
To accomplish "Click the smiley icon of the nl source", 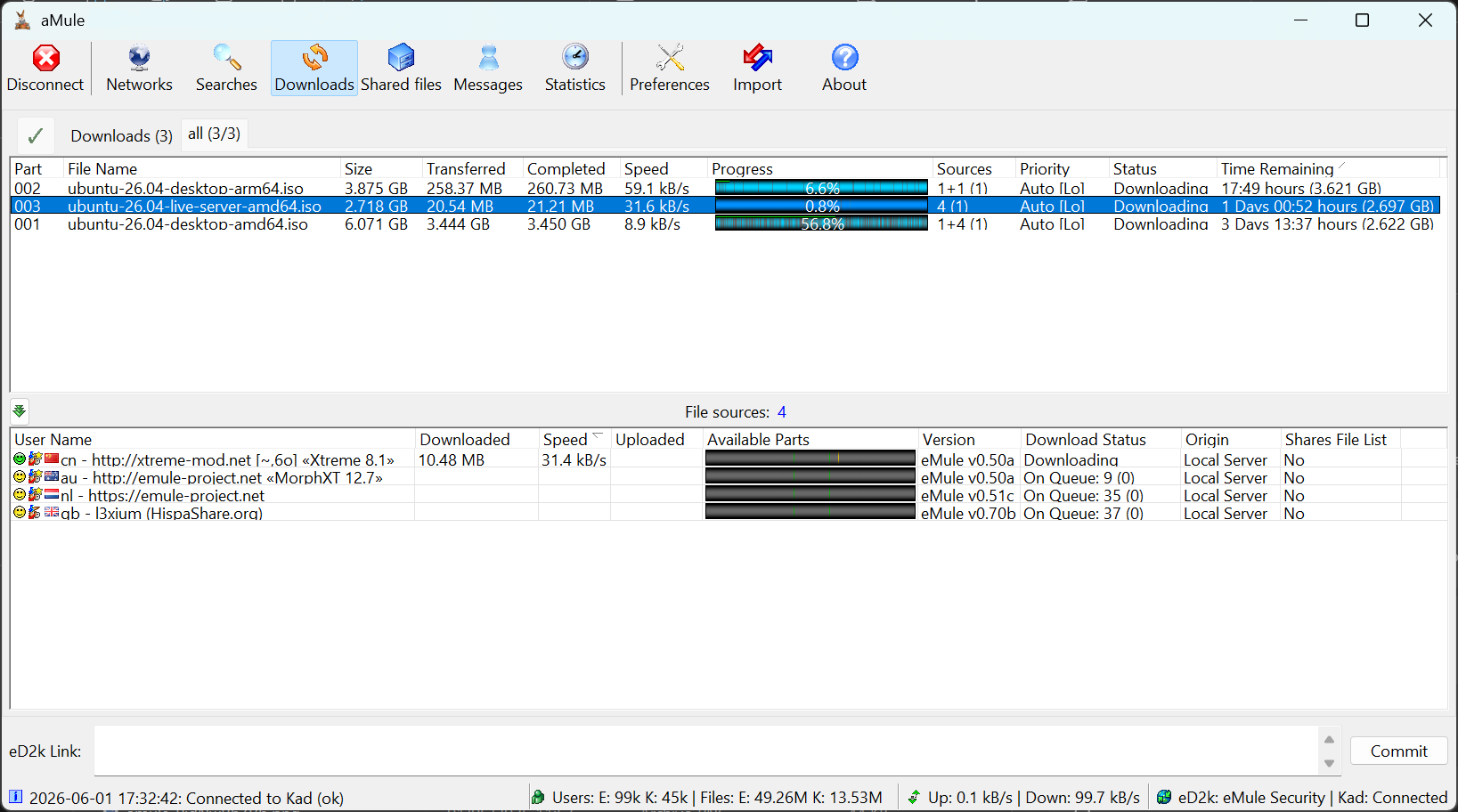I will click(x=20, y=495).
